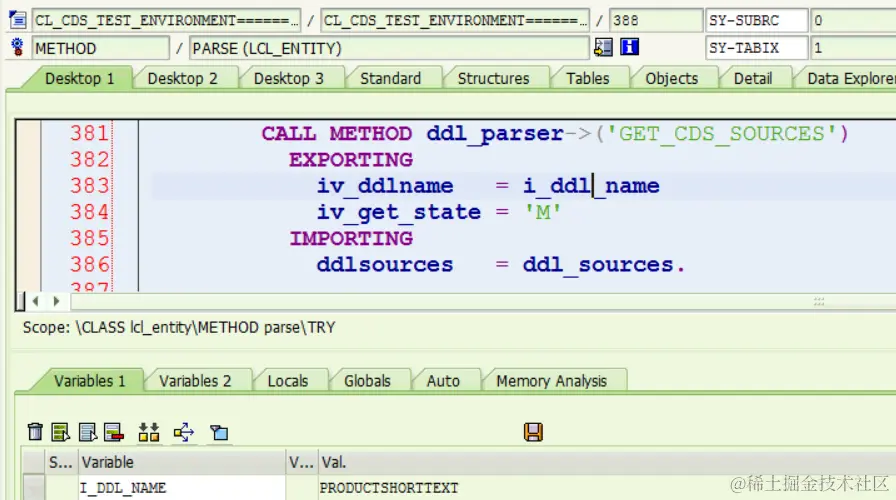This screenshot has height=500, width=896.
Task: Click the line number field showing 388
Action: pyautogui.click(x=655, y=20)
